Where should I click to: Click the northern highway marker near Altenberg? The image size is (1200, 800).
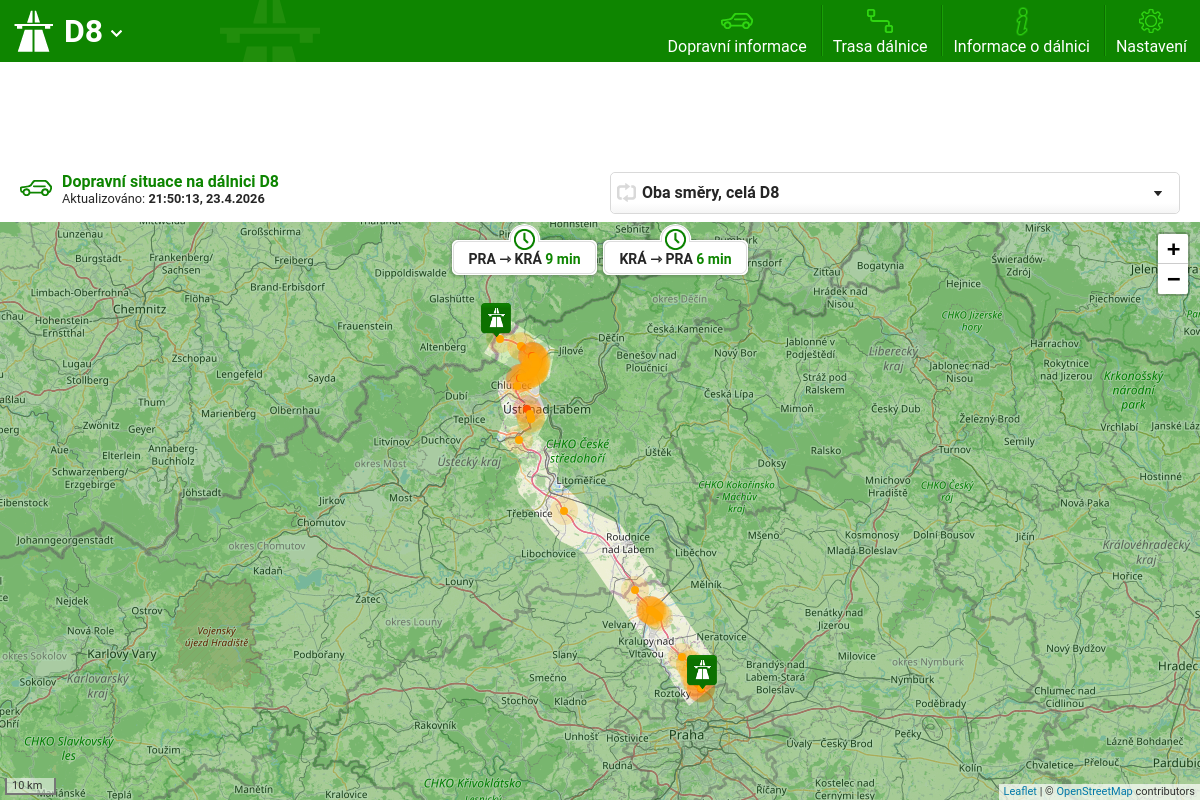point(496,318)
